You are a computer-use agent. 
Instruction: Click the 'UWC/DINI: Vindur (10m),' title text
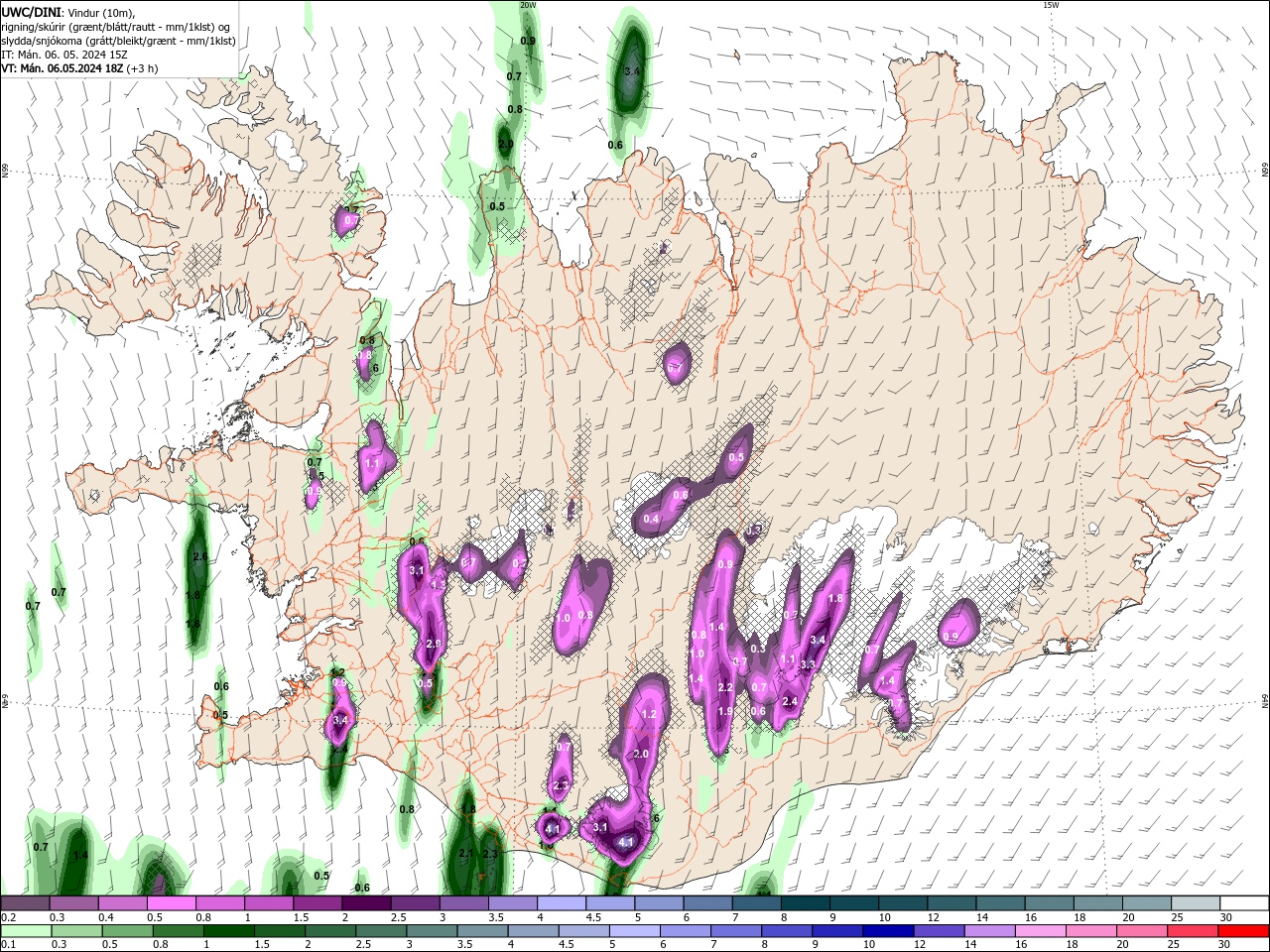coord(67,12)
